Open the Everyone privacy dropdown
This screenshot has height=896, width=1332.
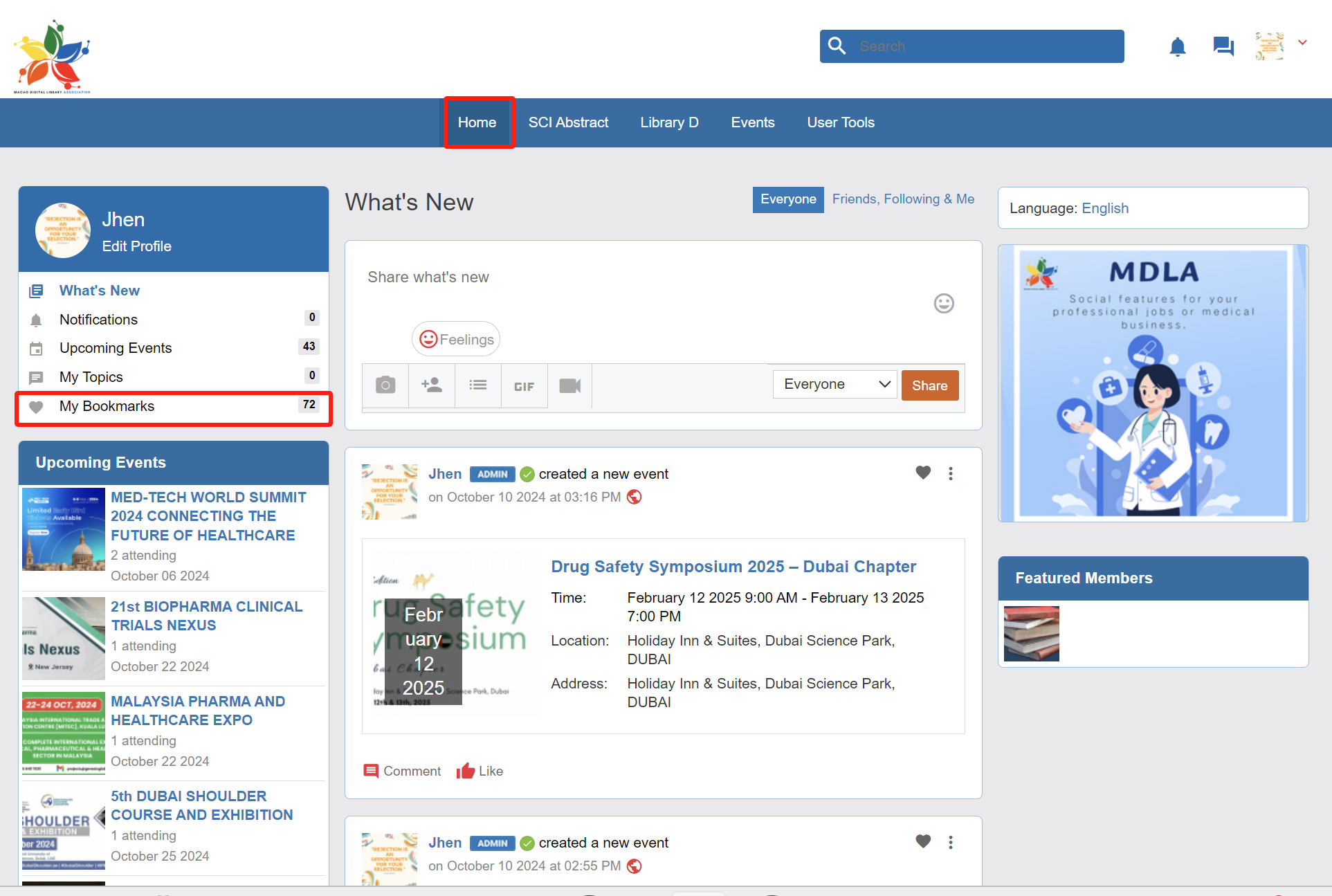pos(835,385)
